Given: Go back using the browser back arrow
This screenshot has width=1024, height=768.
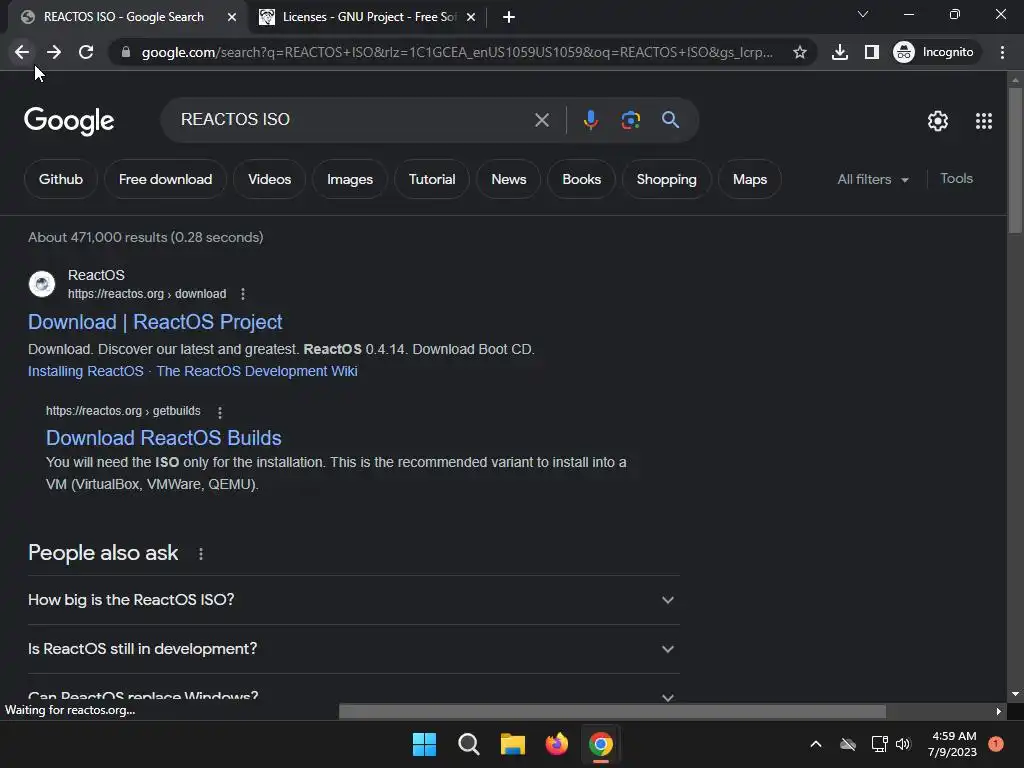Looking at the screenshot, I should (22, 52).
